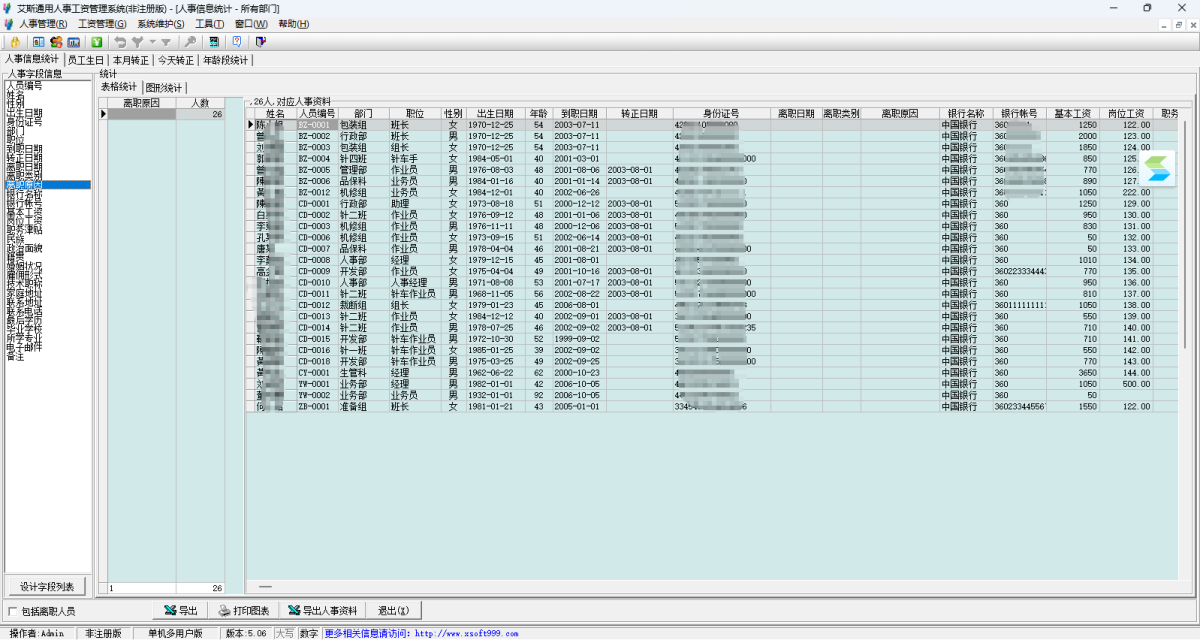Viewport: 1200px width, 640px height.
Task: Click the 设计字段列表 button
Action: click(x=47, y=586)
